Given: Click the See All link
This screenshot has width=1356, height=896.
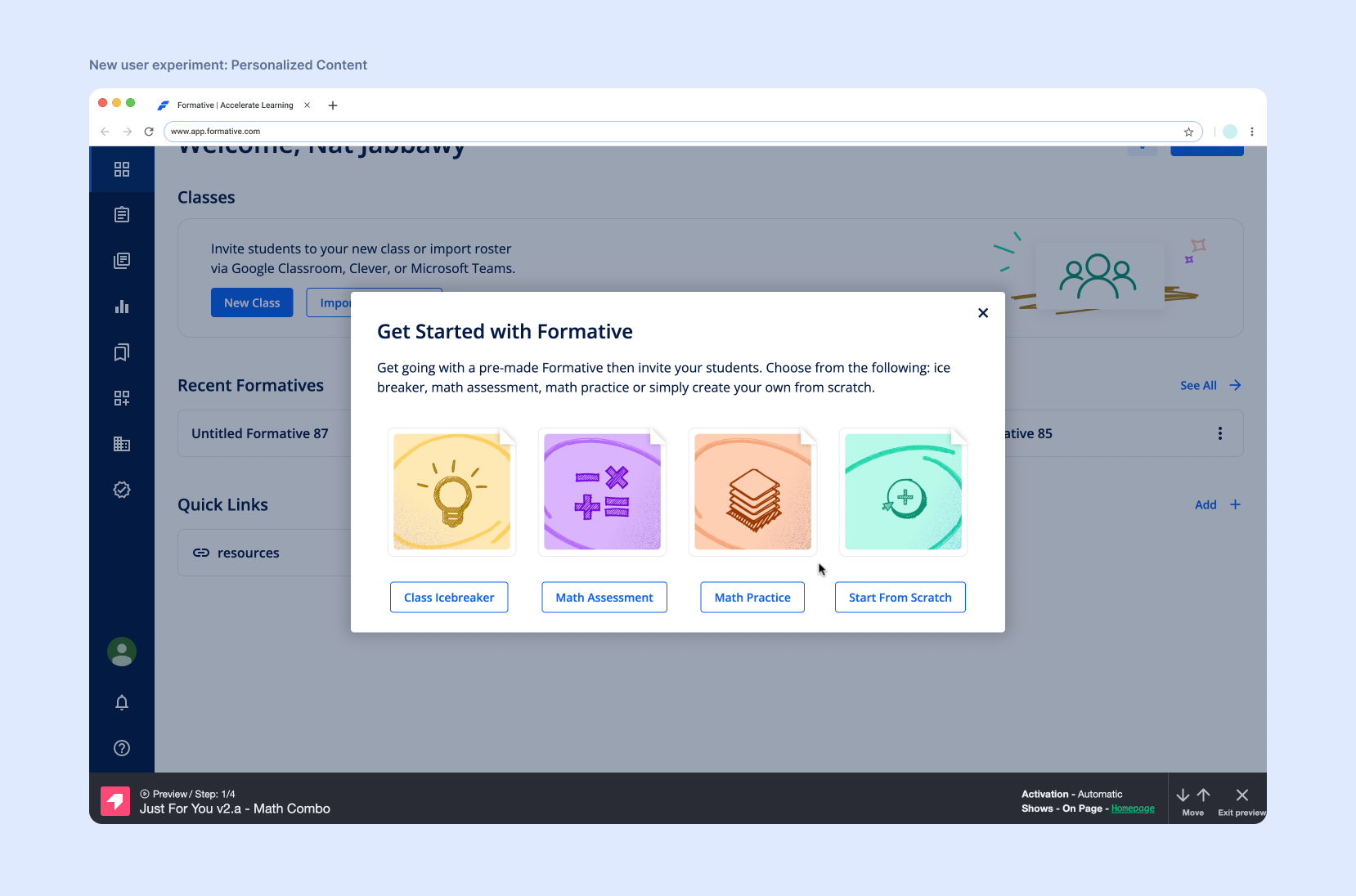Looking at the screenshot, I should pyautogui.click(x=1210, y=385).
